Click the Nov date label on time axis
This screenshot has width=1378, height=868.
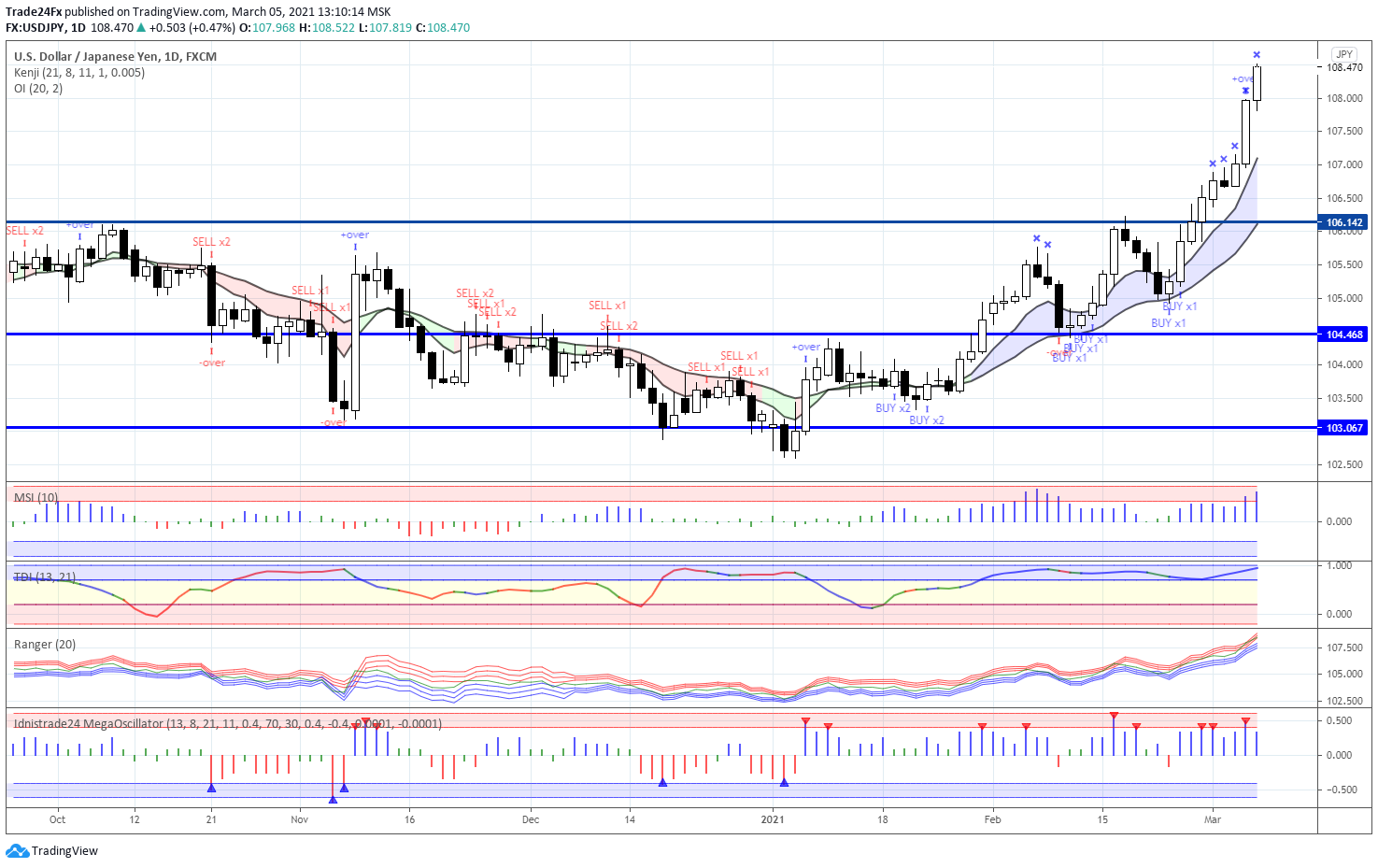tap(300, 819)
